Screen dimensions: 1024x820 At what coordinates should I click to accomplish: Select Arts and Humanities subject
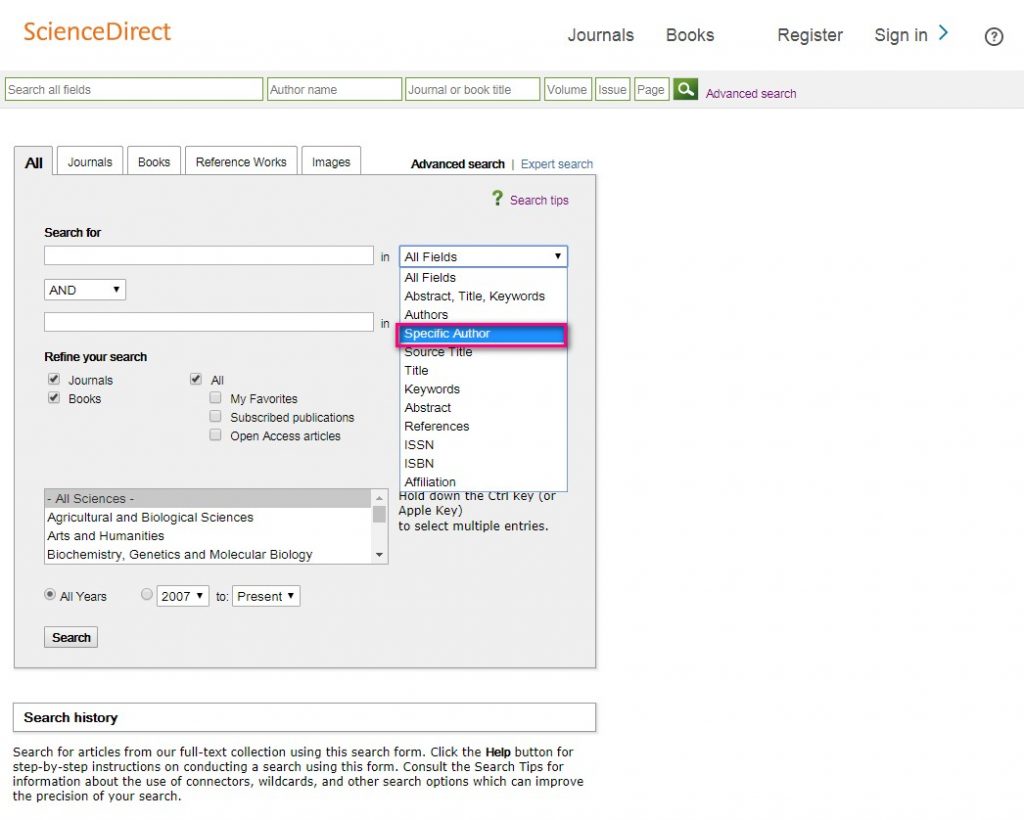click(x=208, y=536)
